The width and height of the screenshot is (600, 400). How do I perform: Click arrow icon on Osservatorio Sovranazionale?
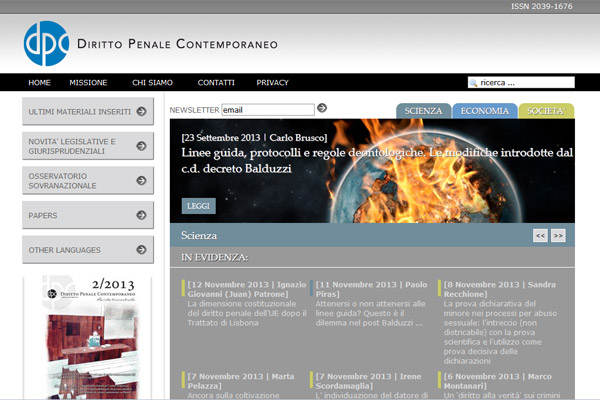pyautogui.click(x=142, y=180)
